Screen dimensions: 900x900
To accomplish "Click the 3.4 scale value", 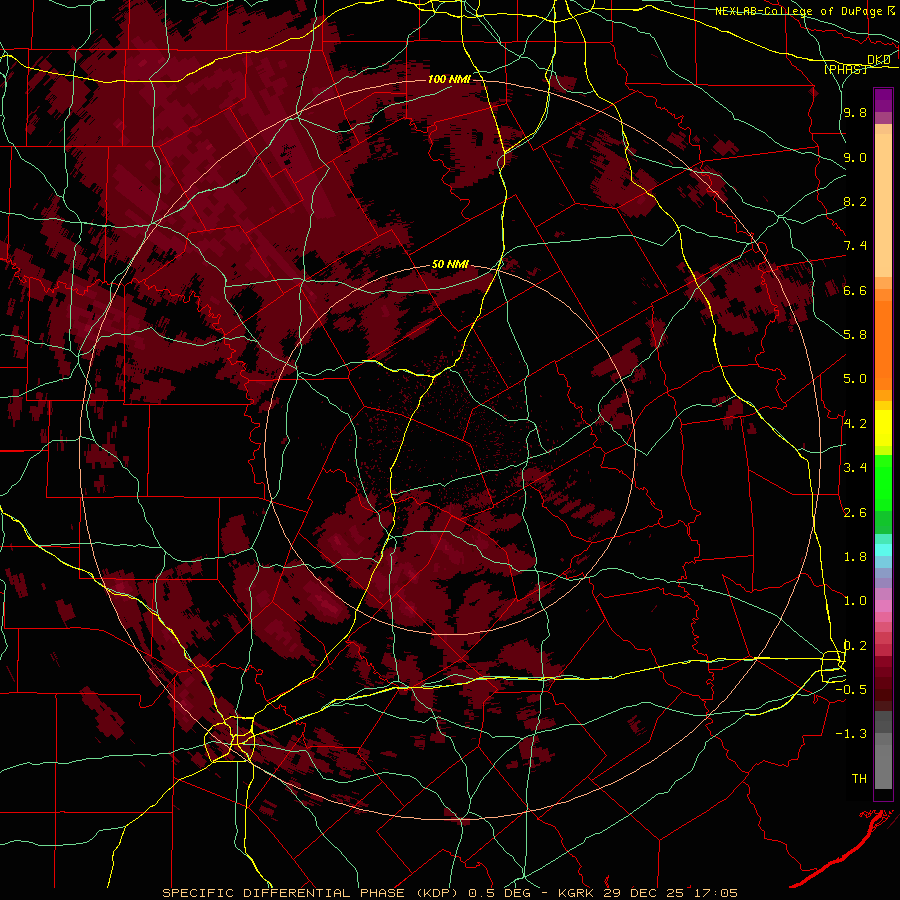I will (x=855, y=468).
